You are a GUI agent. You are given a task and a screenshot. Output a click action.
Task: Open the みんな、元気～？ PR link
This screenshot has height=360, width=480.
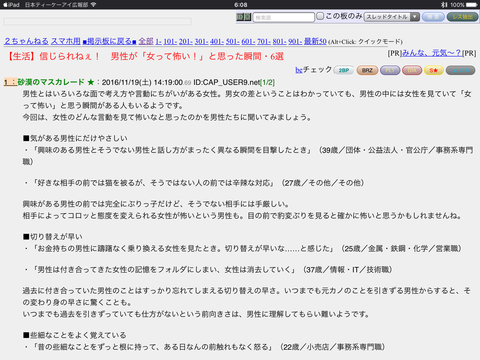432,53
